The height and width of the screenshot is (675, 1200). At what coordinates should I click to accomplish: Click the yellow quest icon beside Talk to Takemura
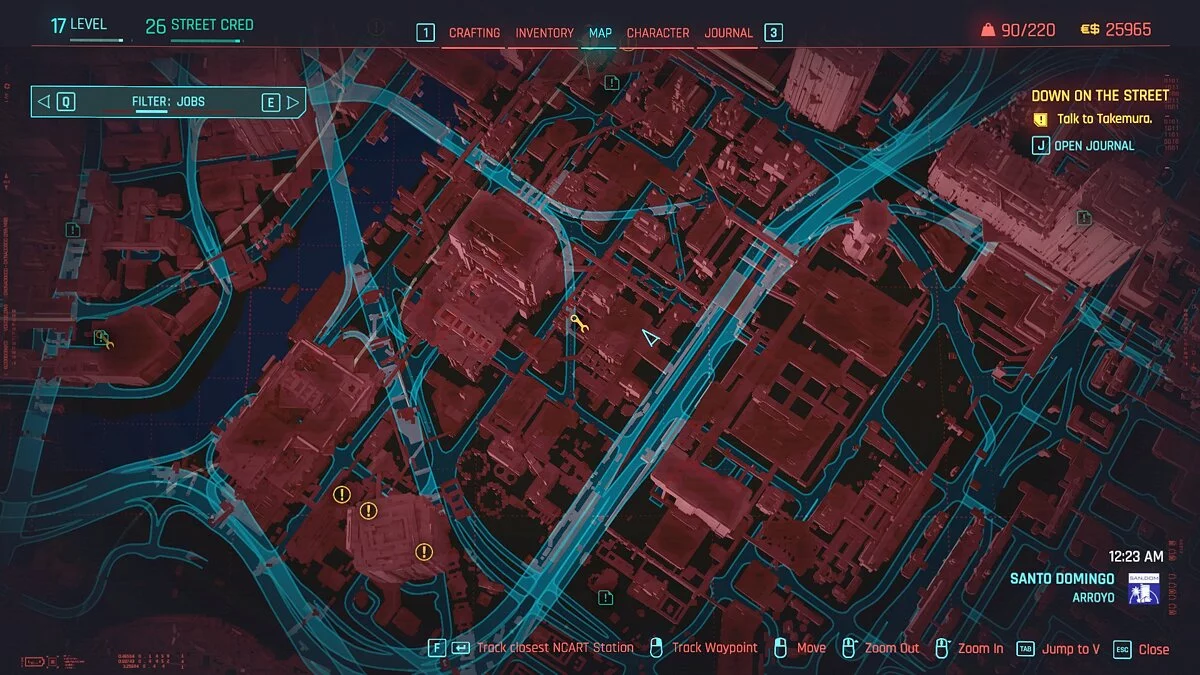(1041, 118)
